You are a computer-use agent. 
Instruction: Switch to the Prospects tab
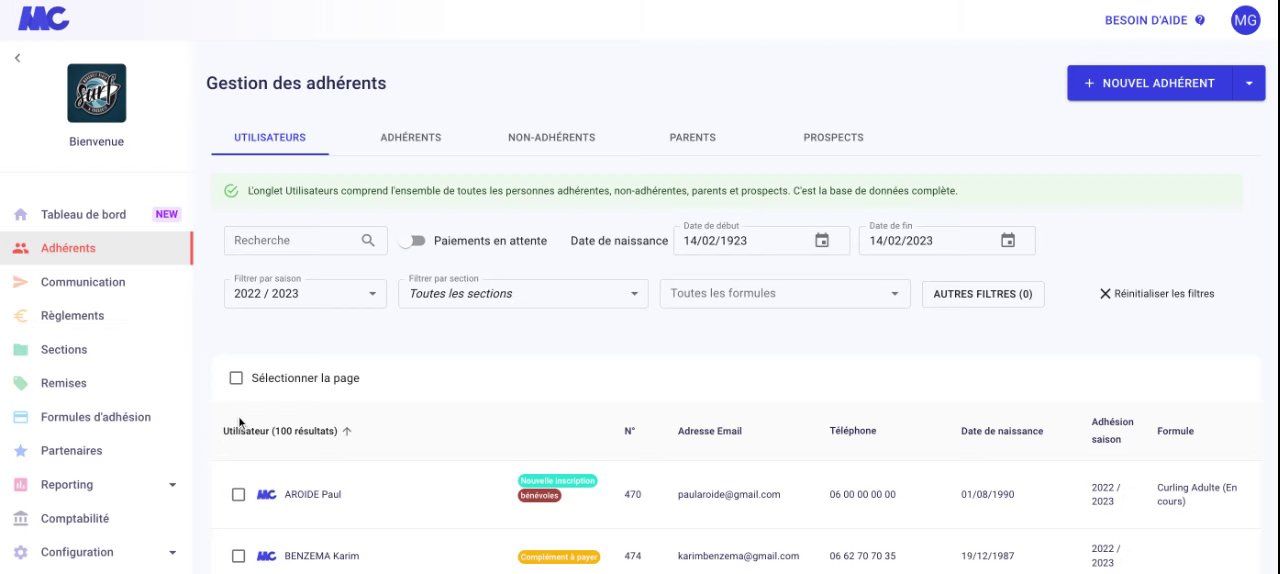tap(833, 138)
